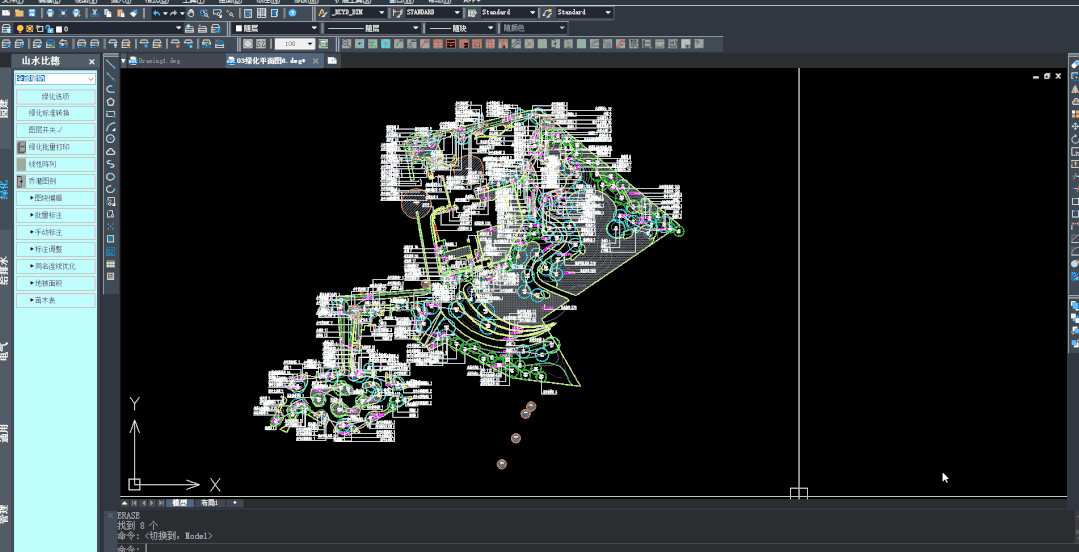Expand the 手动标注 group

(56, 233)
